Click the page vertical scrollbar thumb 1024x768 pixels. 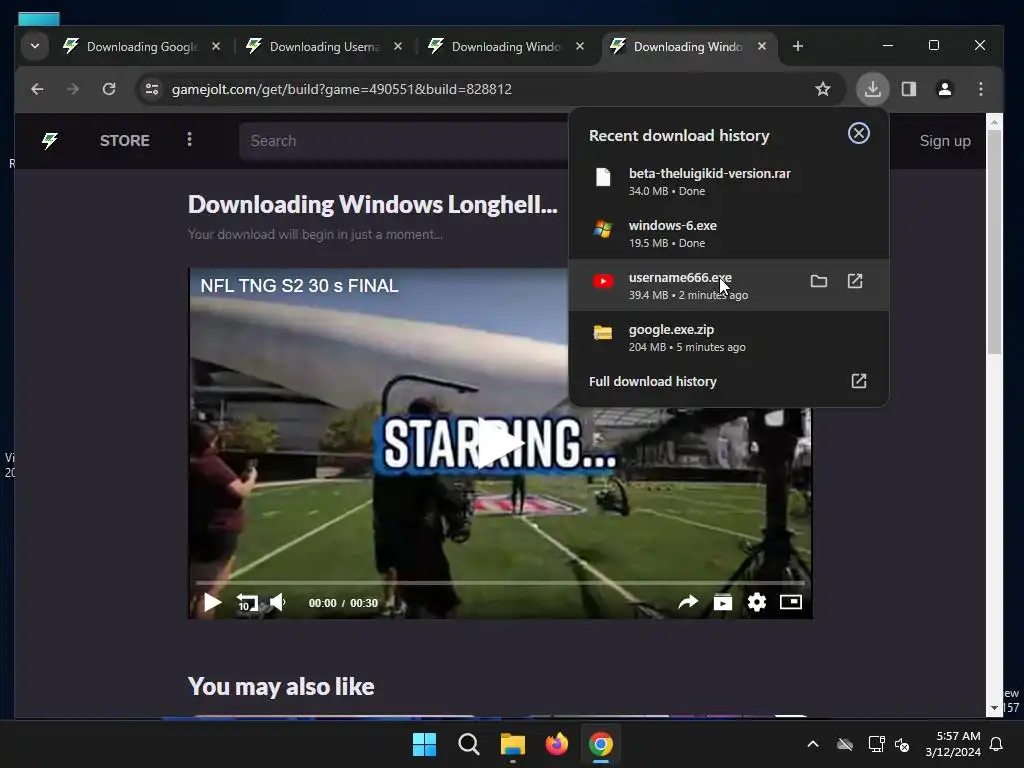tap(994, 243)
